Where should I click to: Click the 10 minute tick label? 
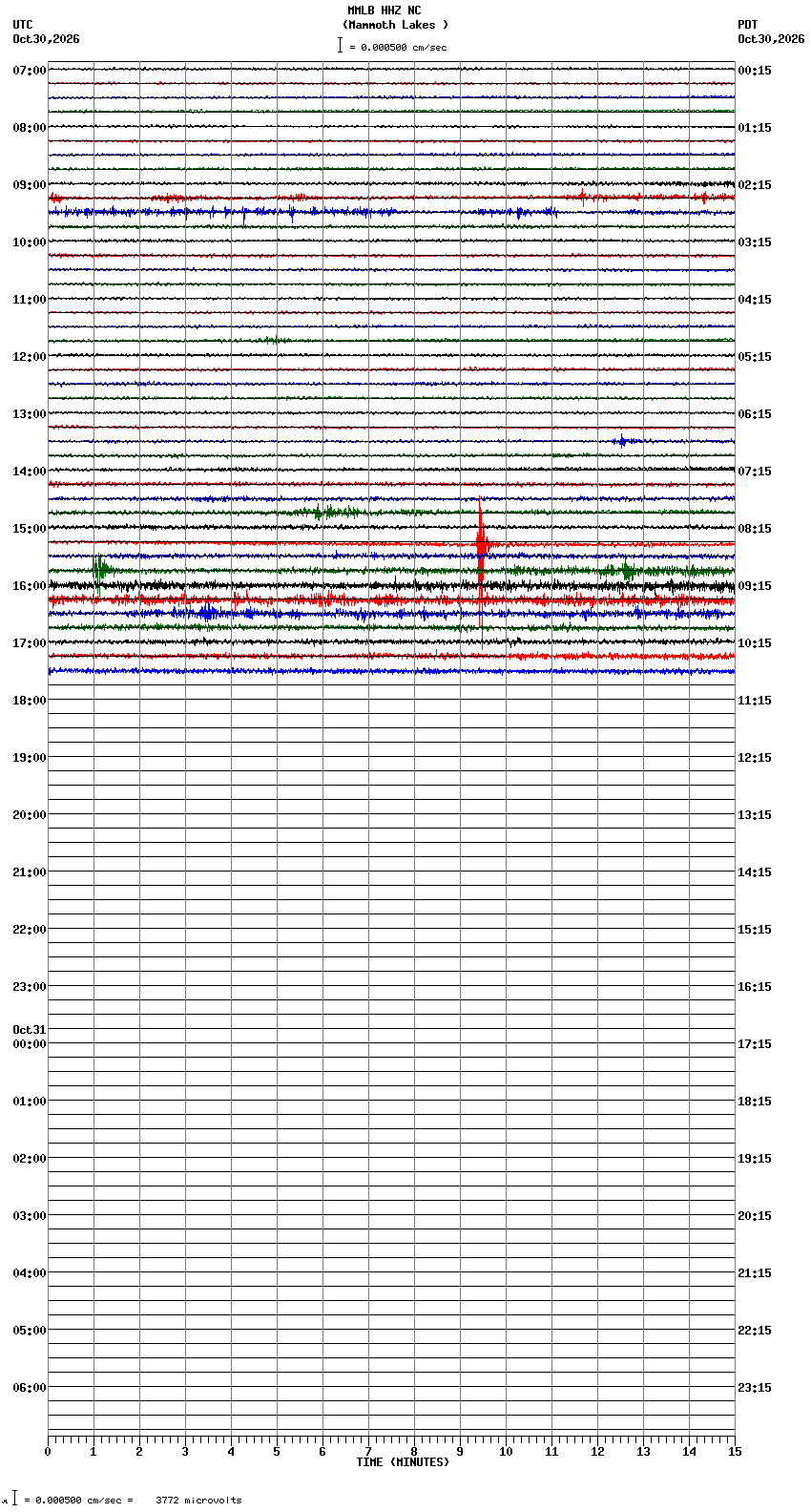506,1452
